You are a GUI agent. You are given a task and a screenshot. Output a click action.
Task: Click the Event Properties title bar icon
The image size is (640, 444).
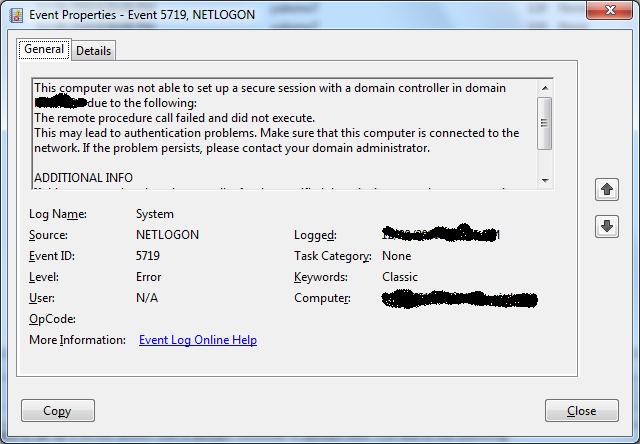pos(16,15)
